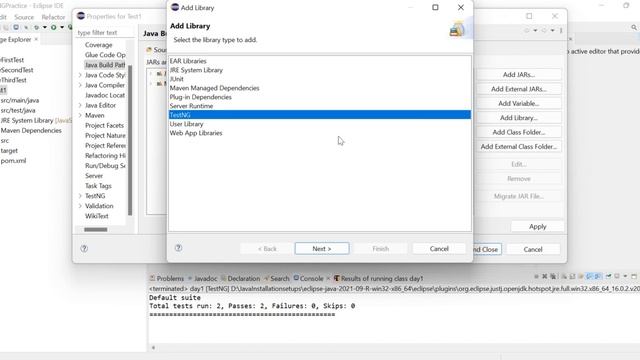Click Add External JARs button
This screenshot has width=640, height=360.
click(x=518, y=89)
